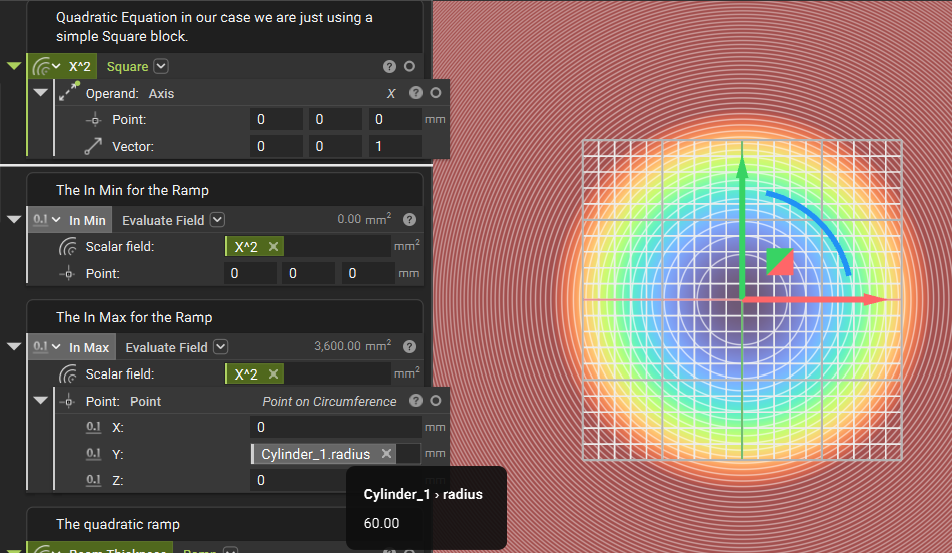
Task: Click the In Min scalar block icon
Action: (x=40, y=220)
